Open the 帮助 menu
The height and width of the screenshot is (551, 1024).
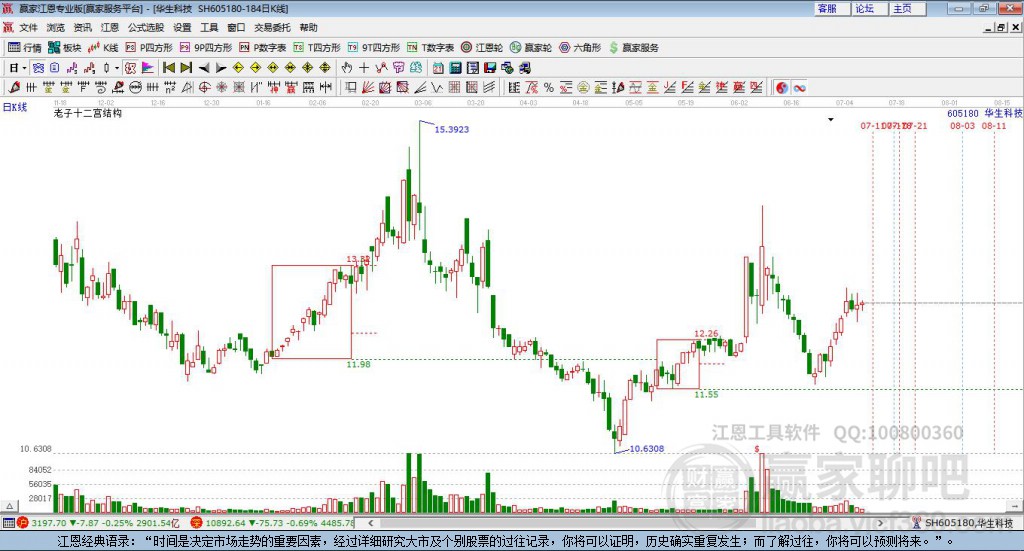(x=308, y=27)
